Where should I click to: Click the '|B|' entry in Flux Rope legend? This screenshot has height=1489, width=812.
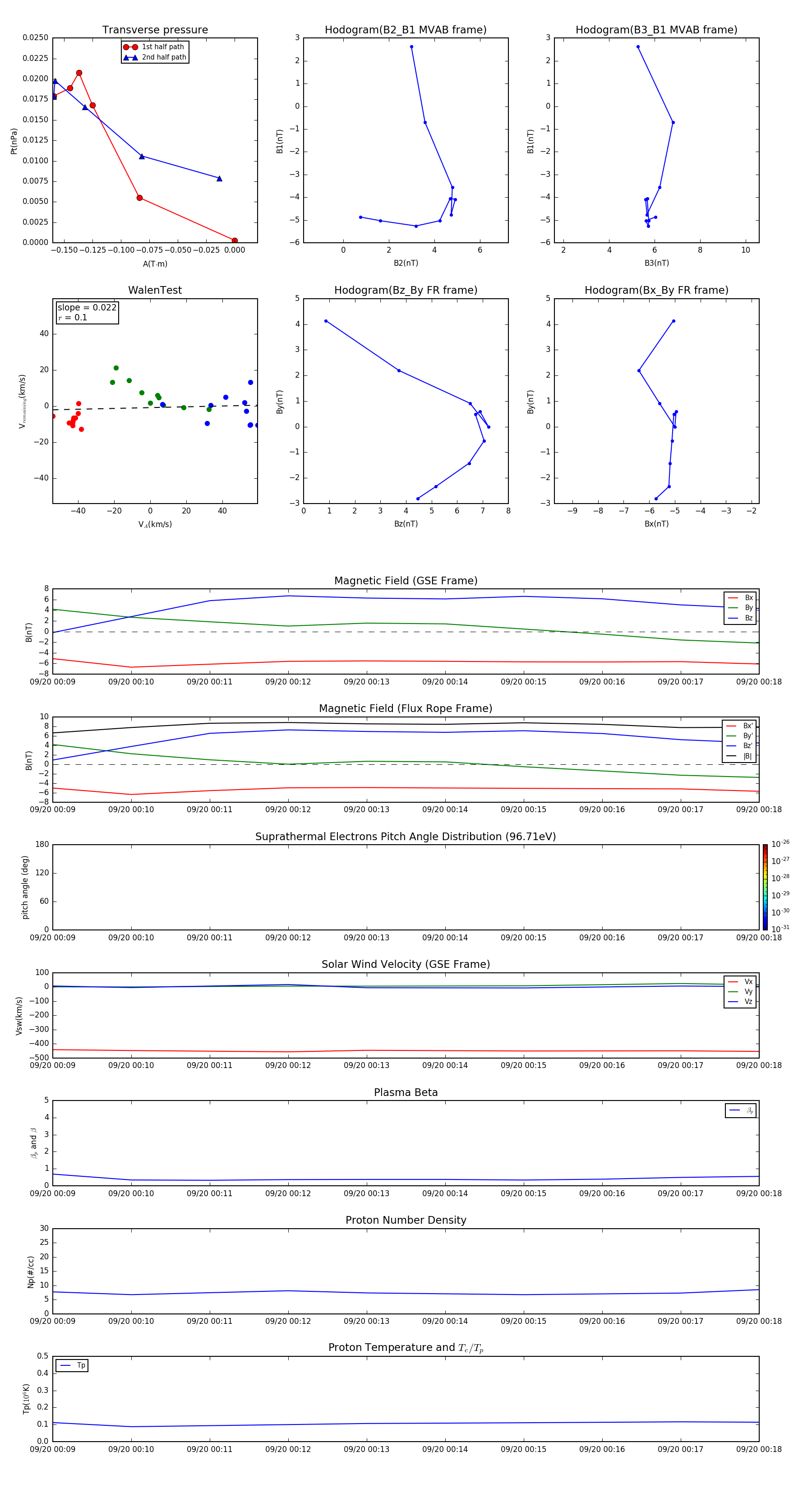(x=740, y=756)
